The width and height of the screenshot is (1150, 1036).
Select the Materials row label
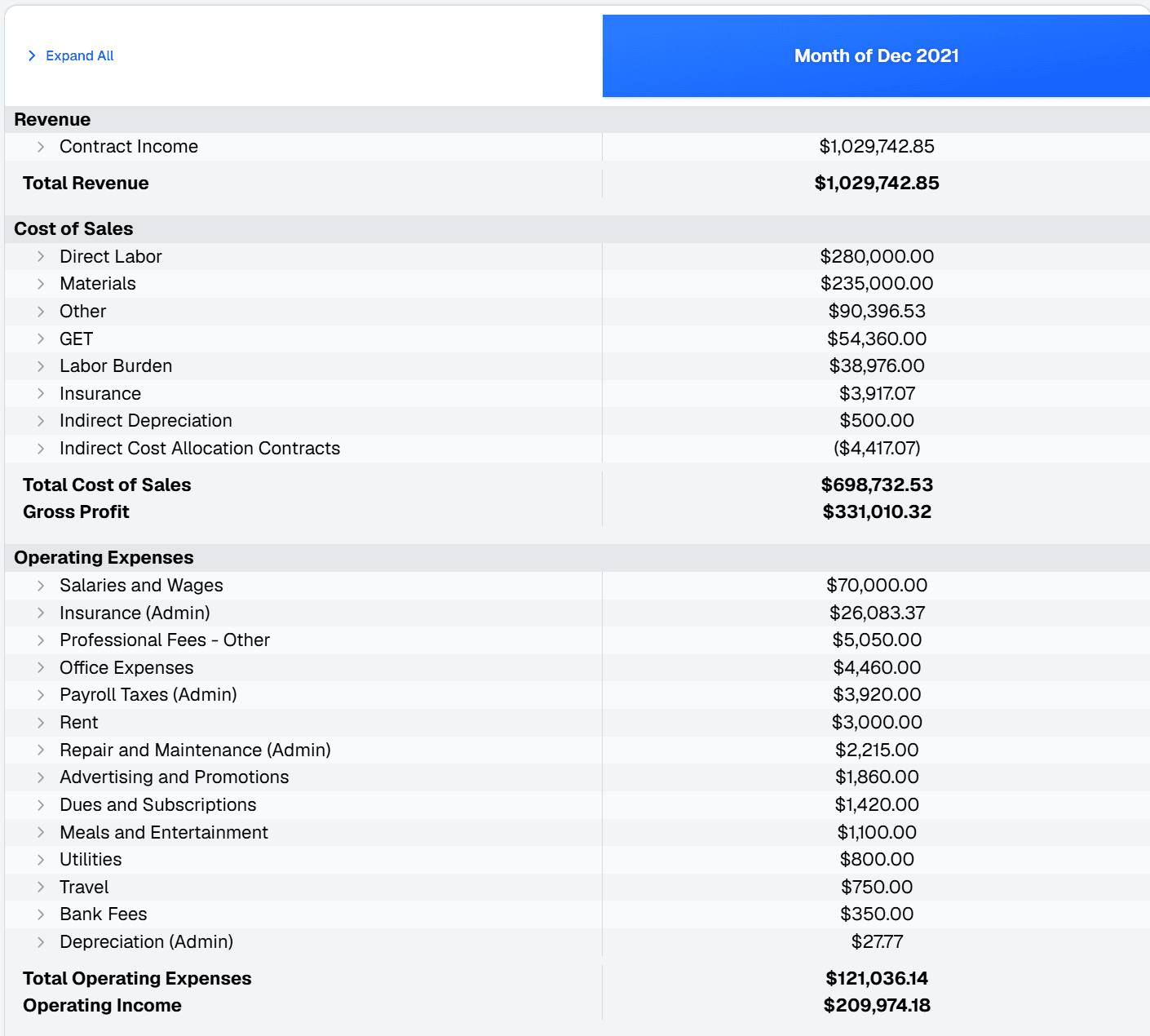click(98, 284)
